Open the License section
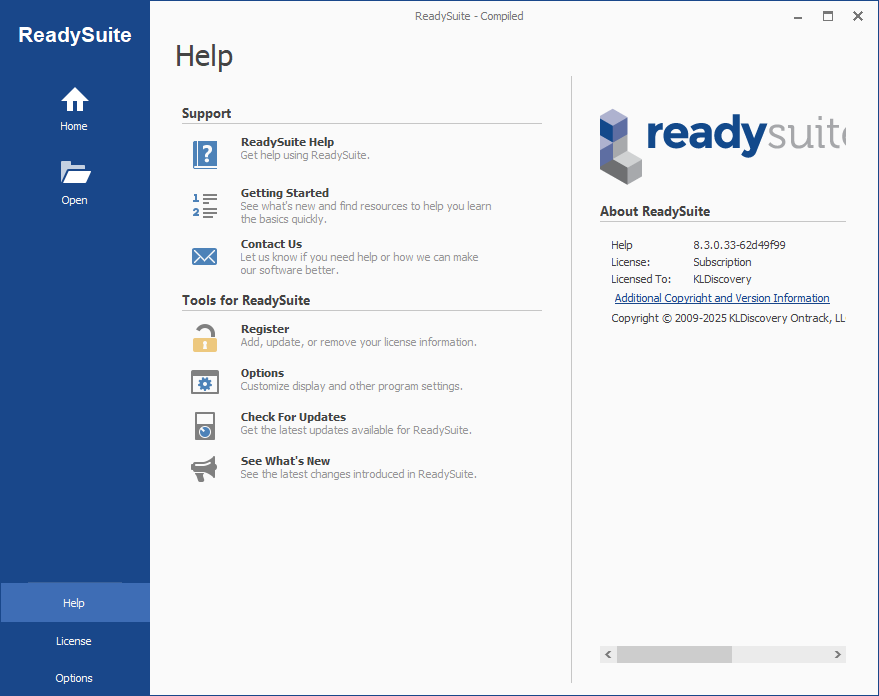 (74, 640)
